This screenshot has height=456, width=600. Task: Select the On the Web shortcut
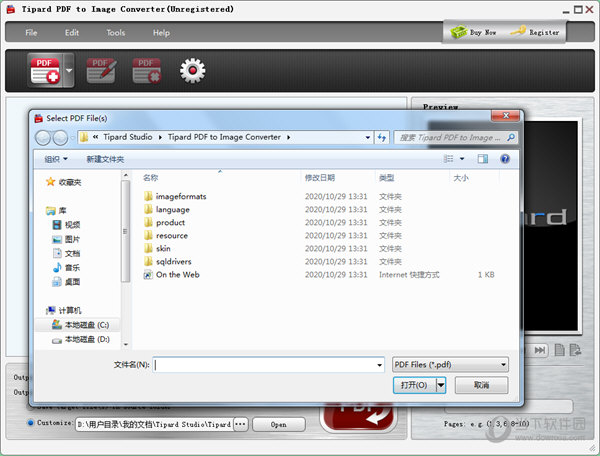click(x=171, y=275)
